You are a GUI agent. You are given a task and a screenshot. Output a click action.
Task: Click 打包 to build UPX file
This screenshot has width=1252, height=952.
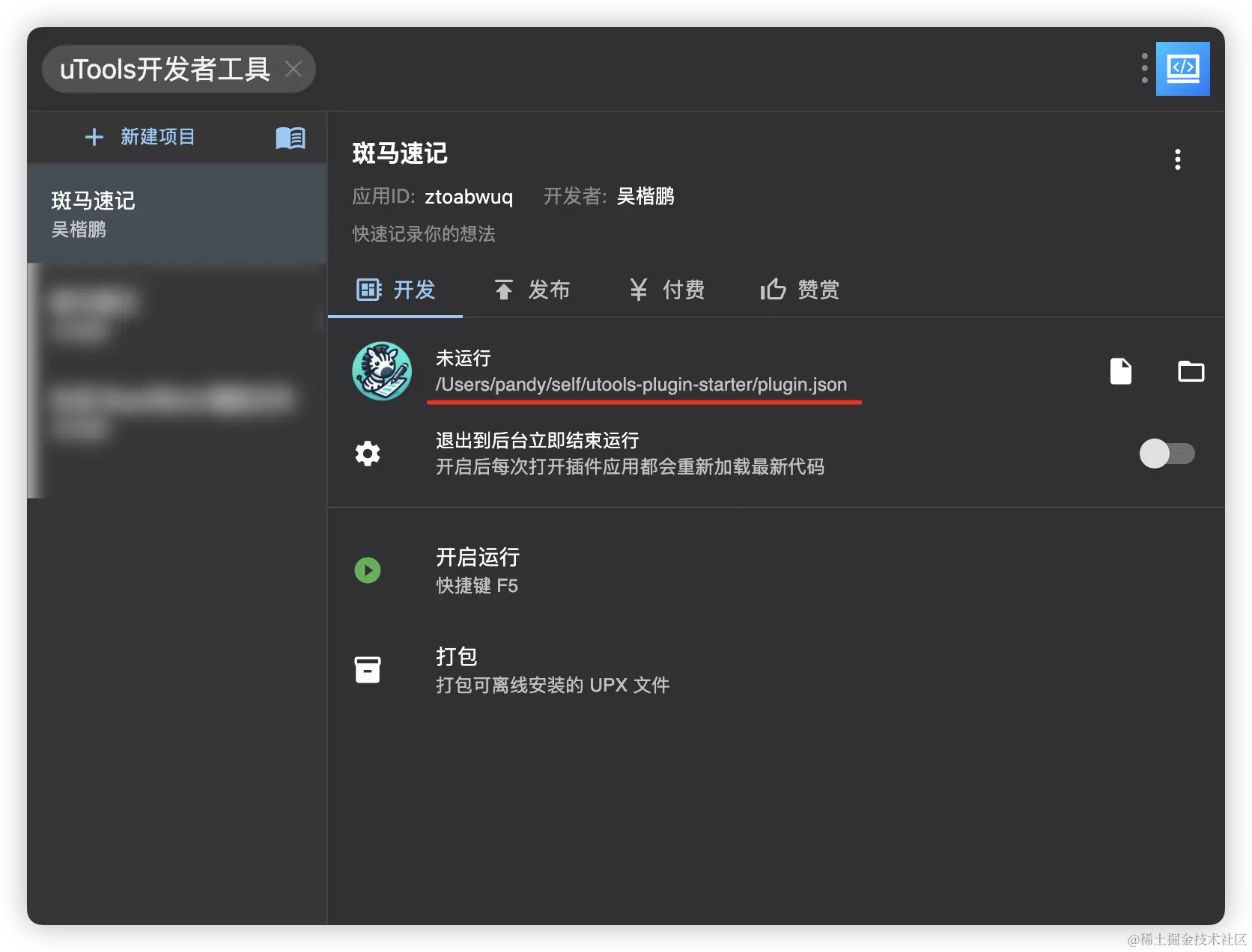click(x=457, y=656)
